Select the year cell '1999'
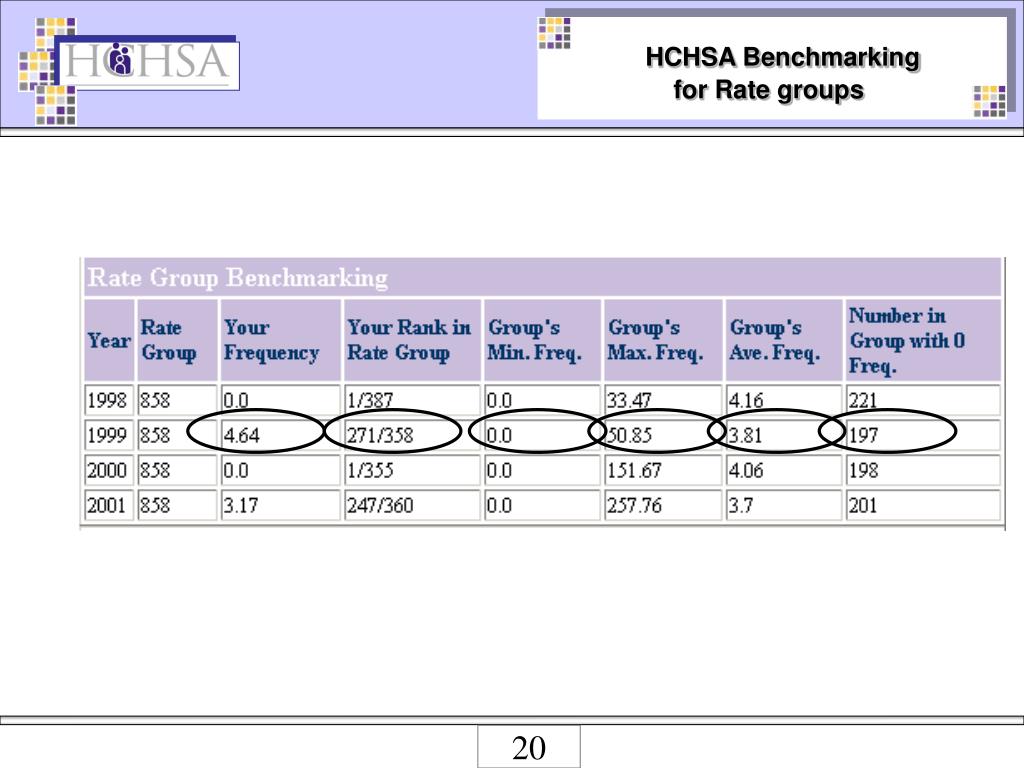The width and height of the screenshot is (1024, 768). click(x=109, y=435)
